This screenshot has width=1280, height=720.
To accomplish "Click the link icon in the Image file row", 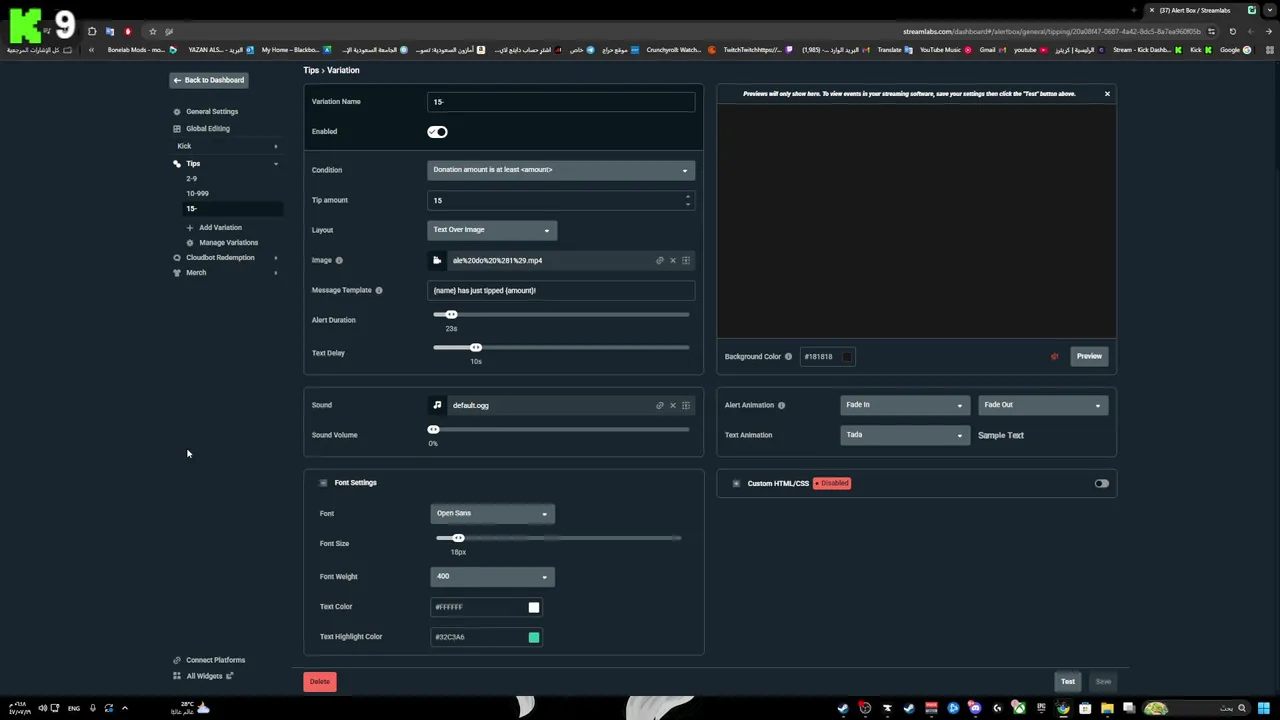I will coord(659,260).
